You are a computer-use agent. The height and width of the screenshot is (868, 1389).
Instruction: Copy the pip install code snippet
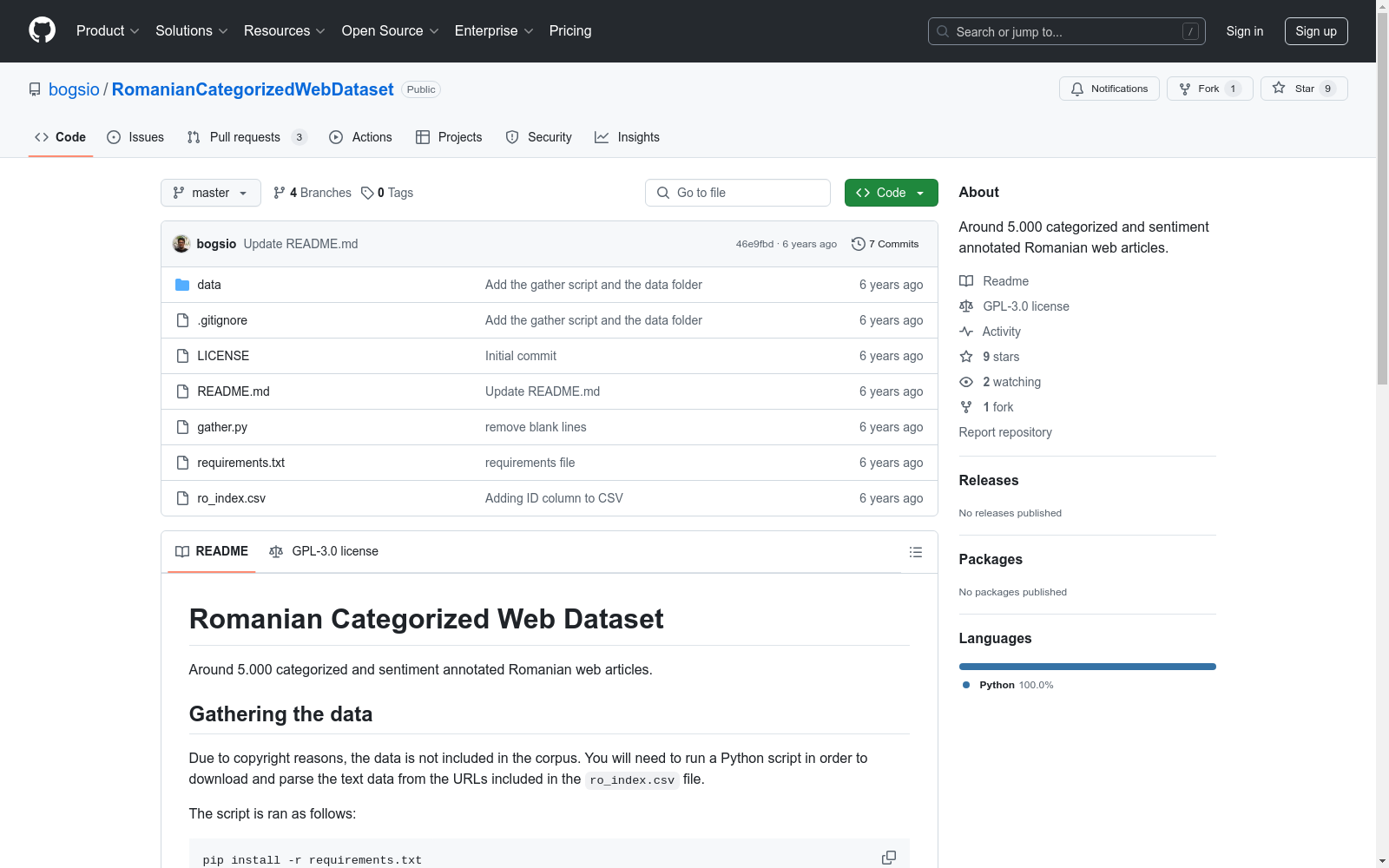coord(889,858)
